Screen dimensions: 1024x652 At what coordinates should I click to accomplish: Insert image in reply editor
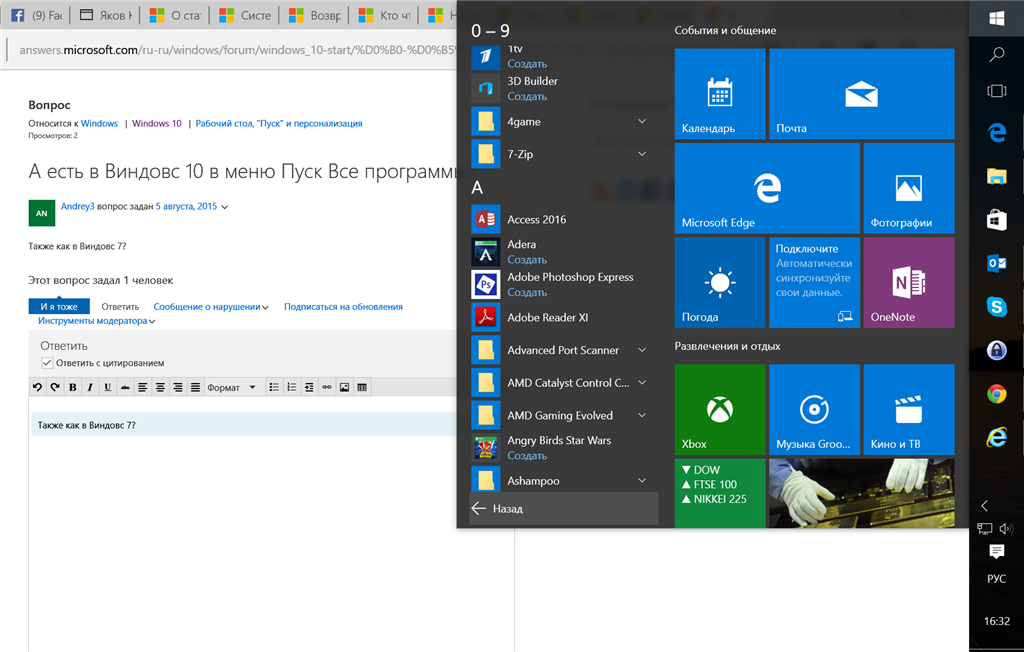point(344,387)
